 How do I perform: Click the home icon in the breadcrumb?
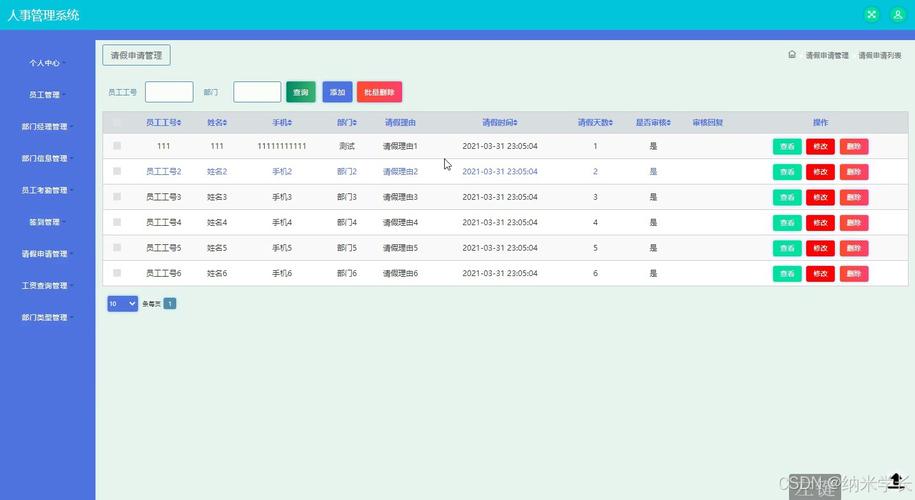click(792, 54)
